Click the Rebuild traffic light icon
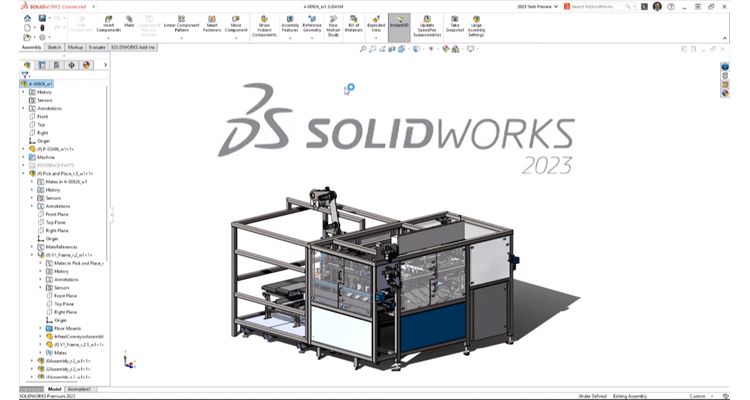 (42, 28)
